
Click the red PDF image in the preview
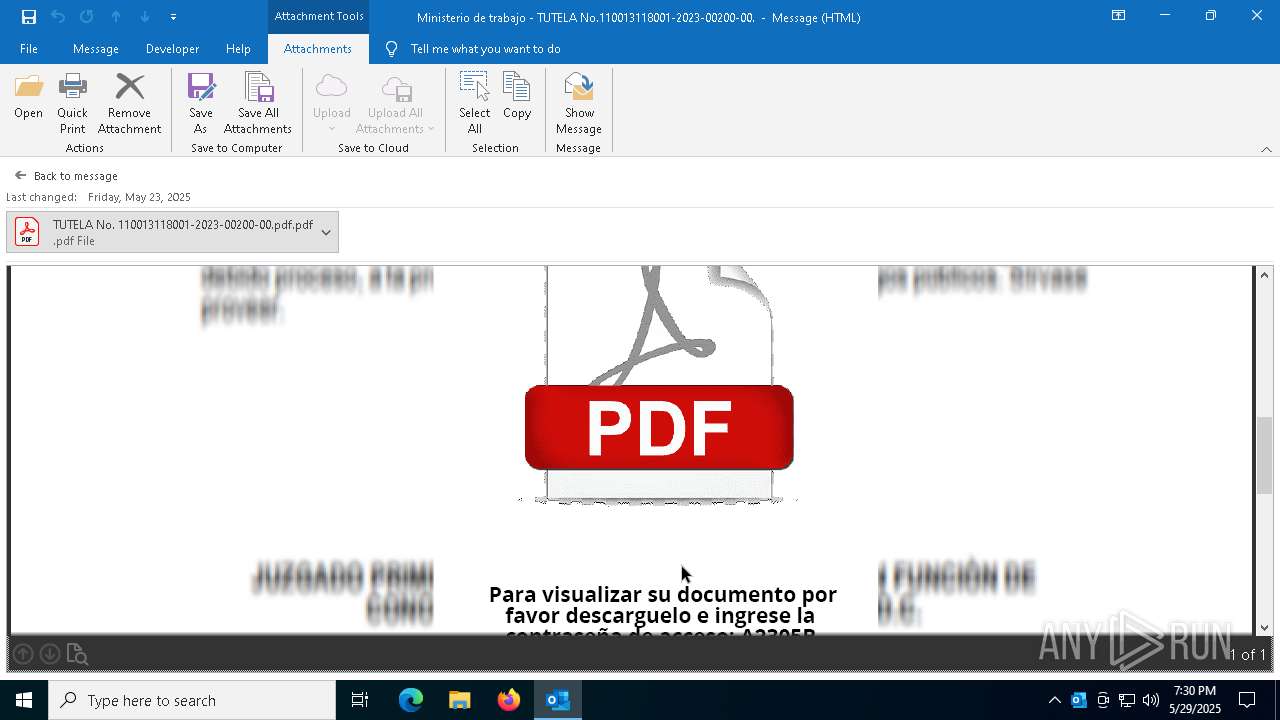point(659,427)
